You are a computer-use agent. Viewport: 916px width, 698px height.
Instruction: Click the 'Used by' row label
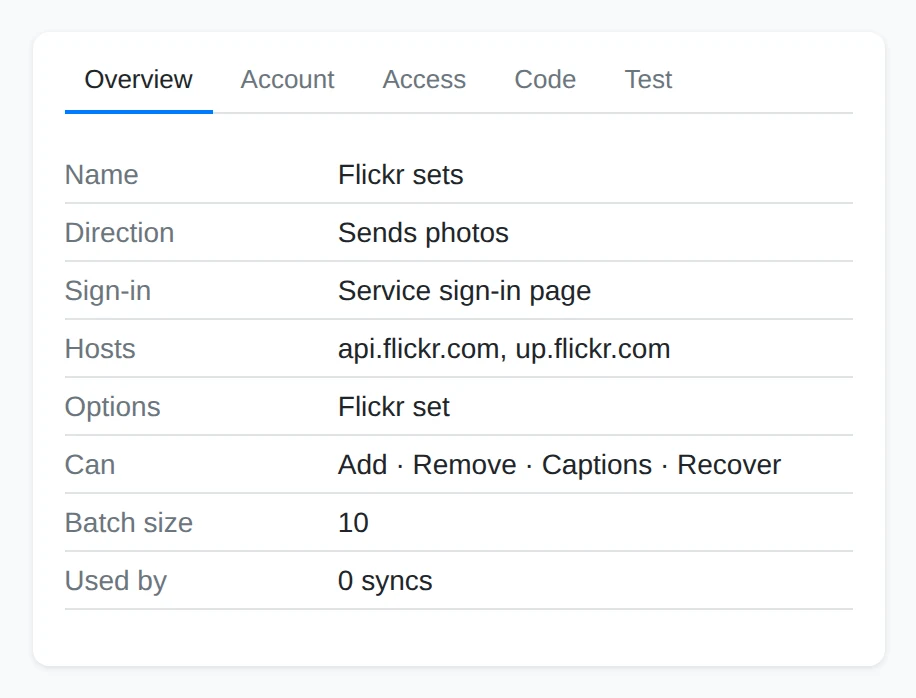point(116,581)
